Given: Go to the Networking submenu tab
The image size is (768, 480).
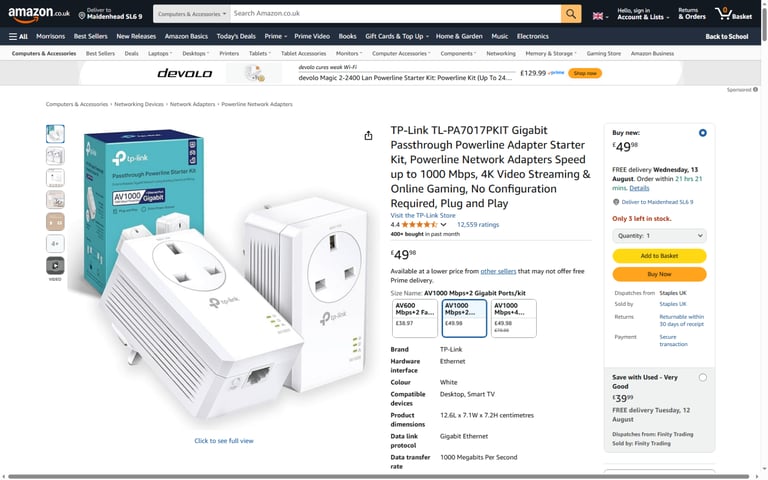Looking at the screenshot, I should (501, 53).
